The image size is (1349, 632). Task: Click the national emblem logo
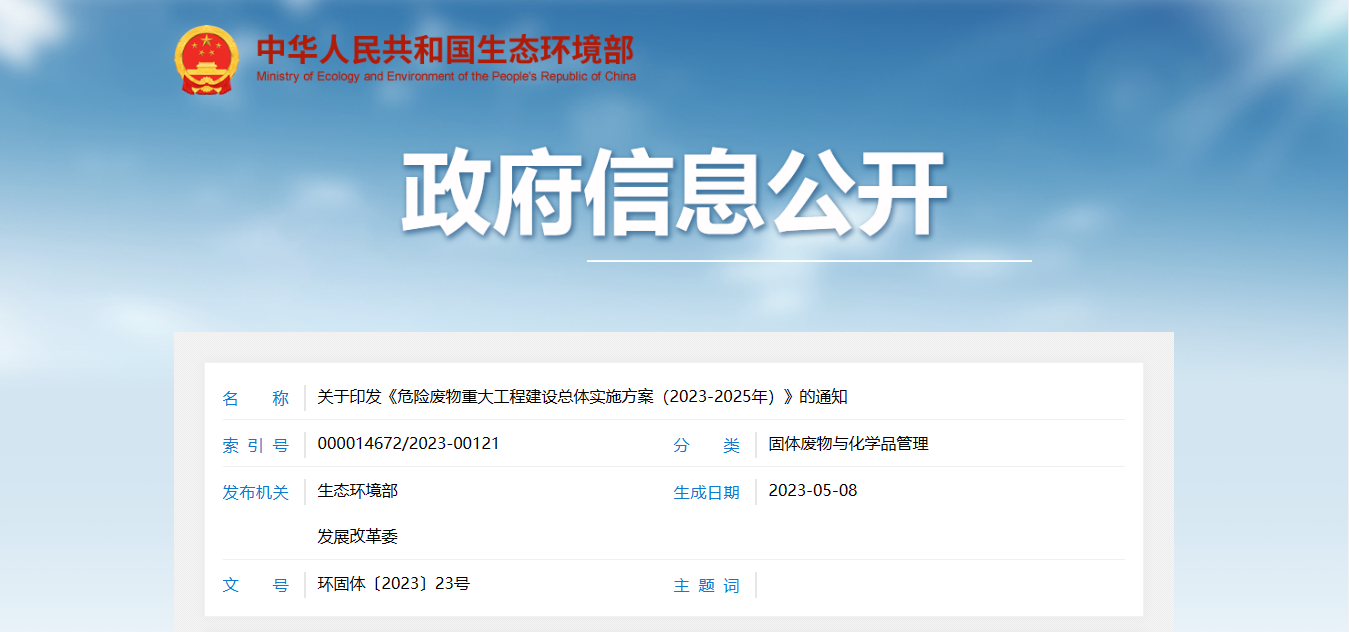206,60
